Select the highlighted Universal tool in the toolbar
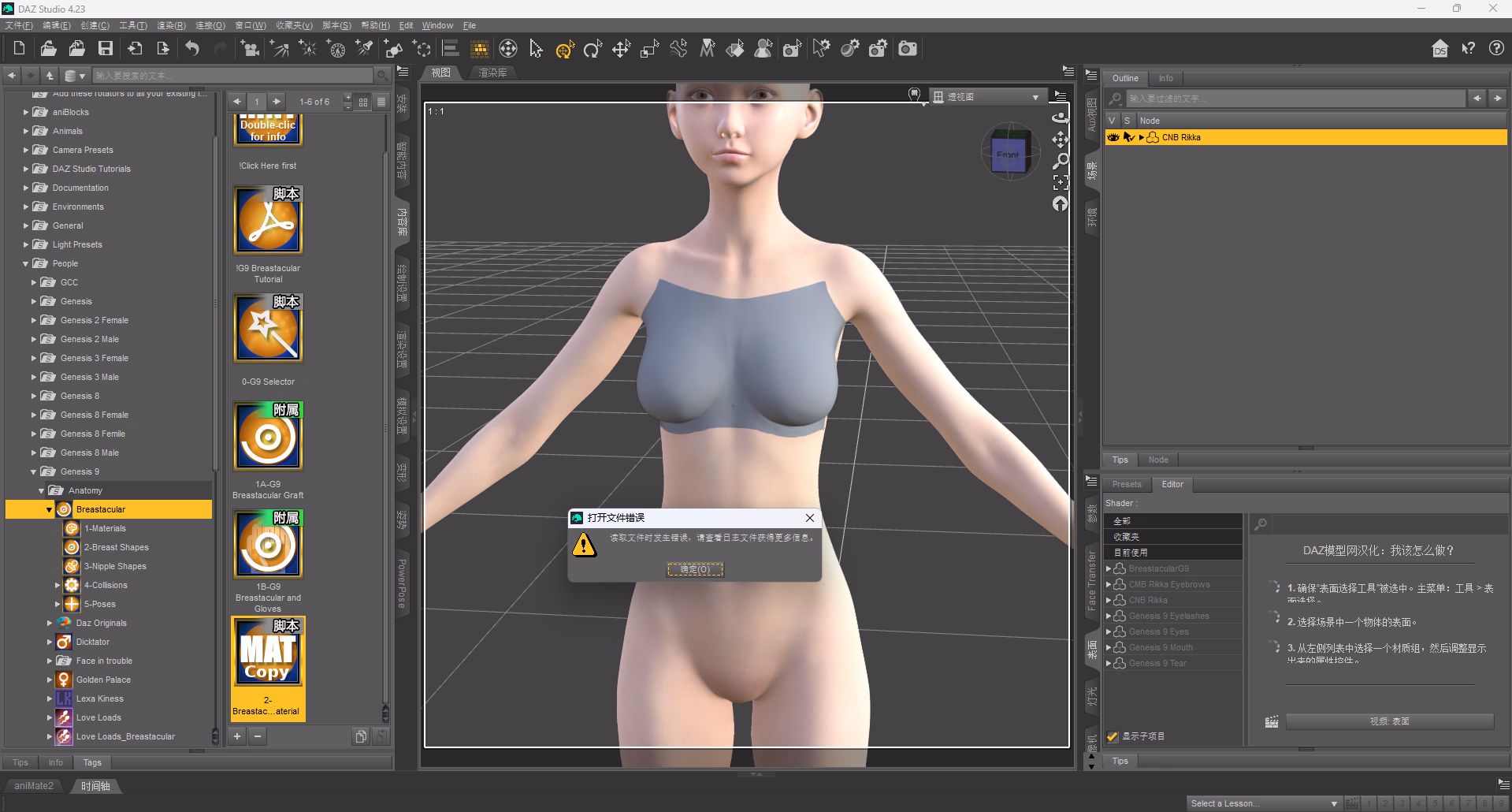 click(x=565, y=49)
